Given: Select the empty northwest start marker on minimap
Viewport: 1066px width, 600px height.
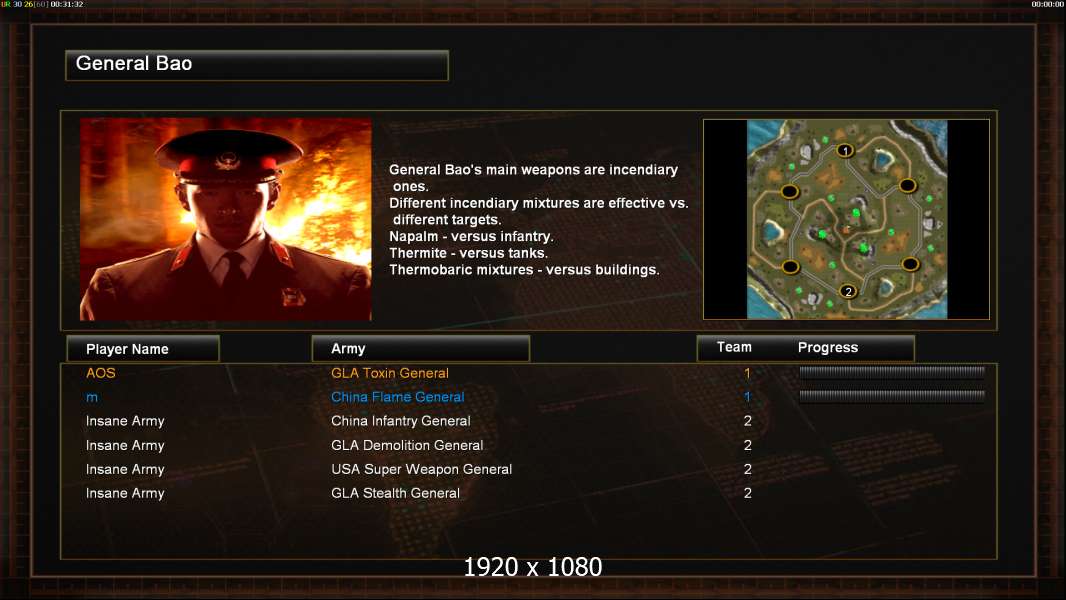Looking at the screenshot, I should tap(789, 192).
